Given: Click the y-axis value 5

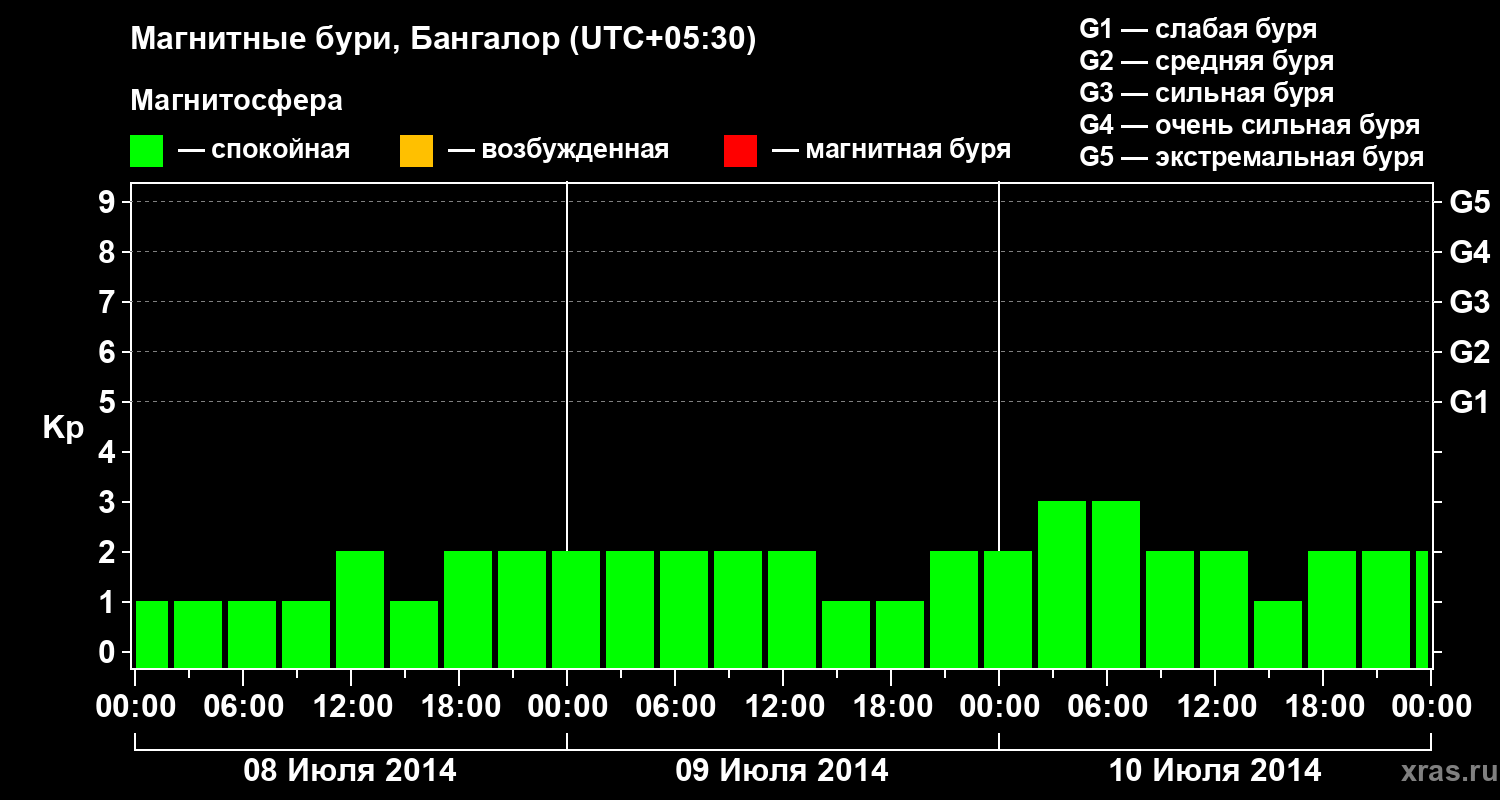Looking at the screenshot, I should pos(109,402).
